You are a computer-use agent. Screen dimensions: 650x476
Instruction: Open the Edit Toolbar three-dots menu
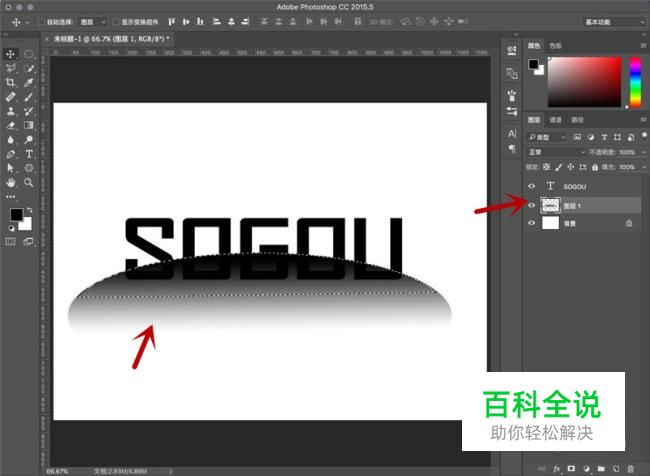(10, 197)
